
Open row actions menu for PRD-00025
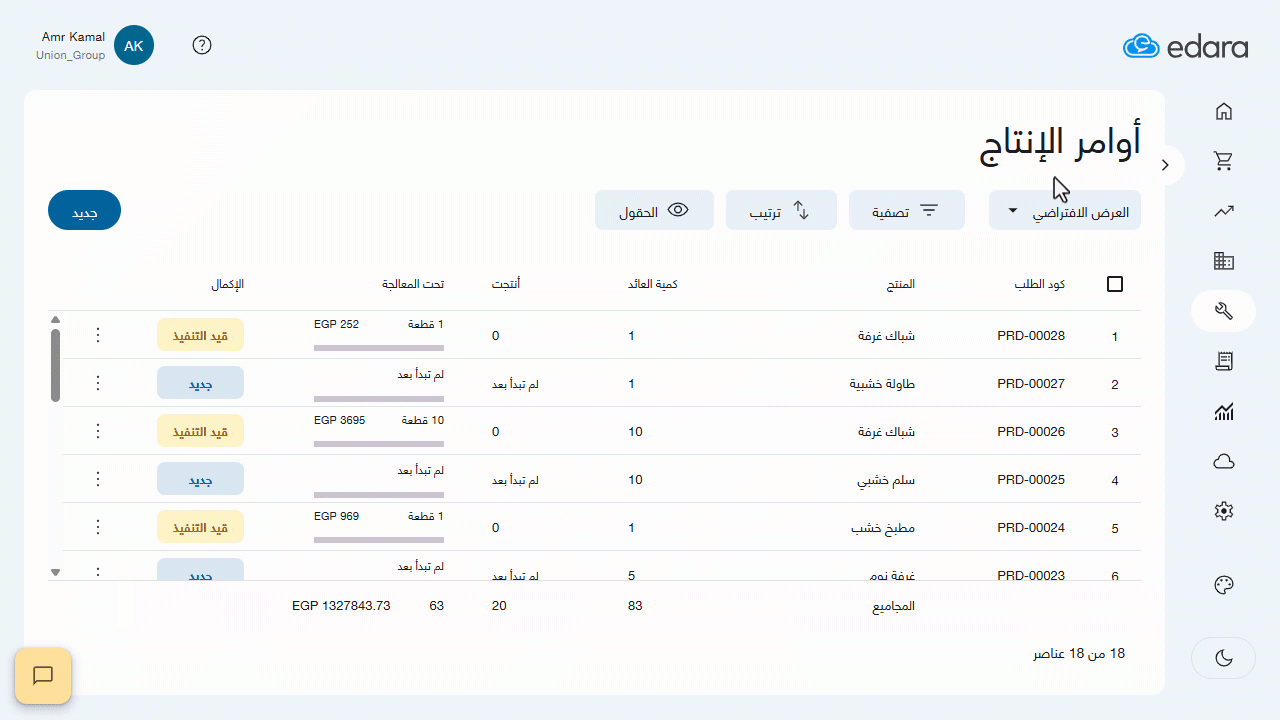click(98, 479)
